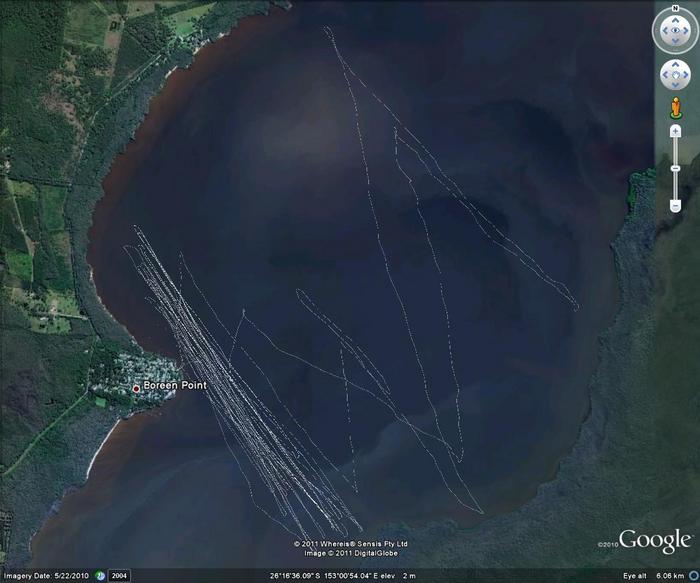Pan left with the move joystick arrow

click(x=664, y=75)
